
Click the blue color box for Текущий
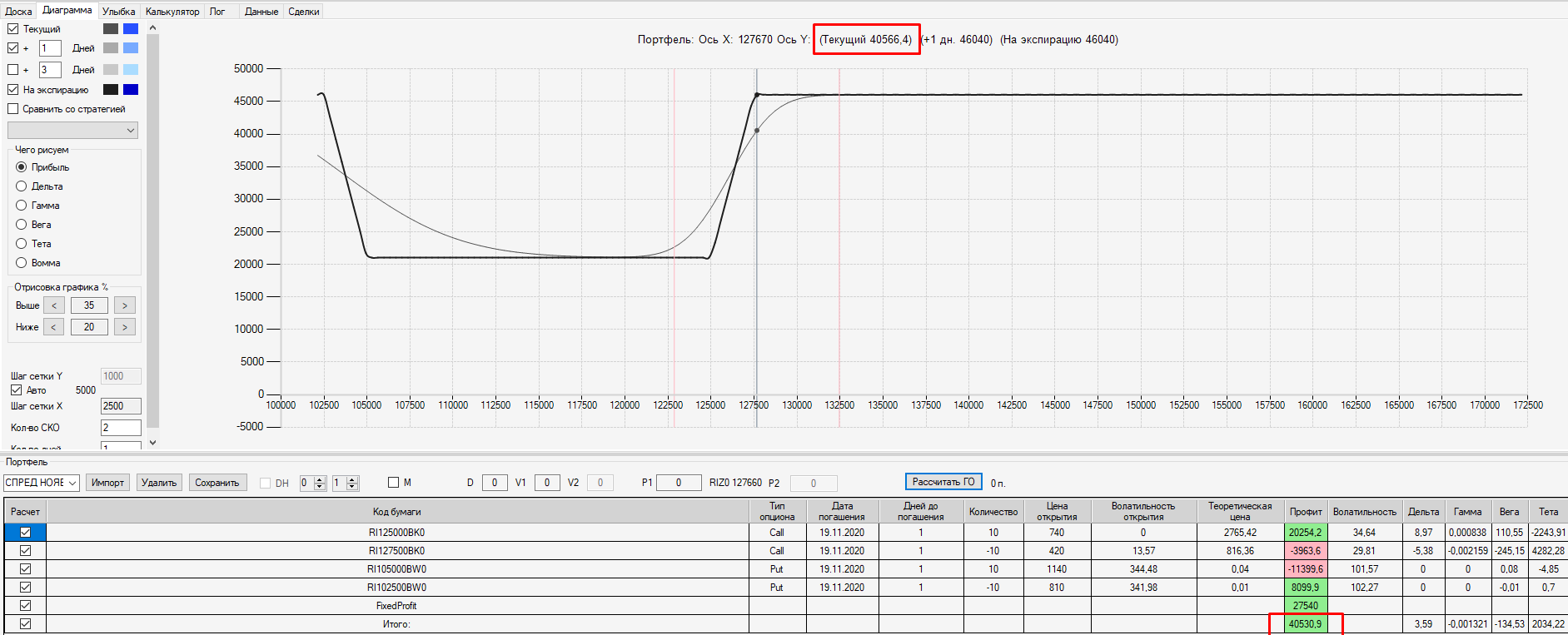click(131, 28)
